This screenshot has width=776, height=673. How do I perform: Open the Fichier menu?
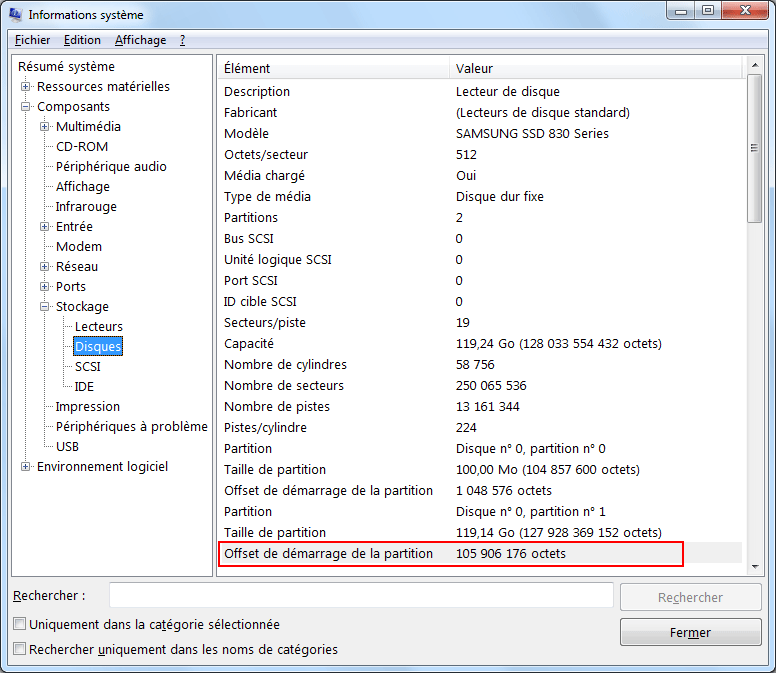click(33, 40)
